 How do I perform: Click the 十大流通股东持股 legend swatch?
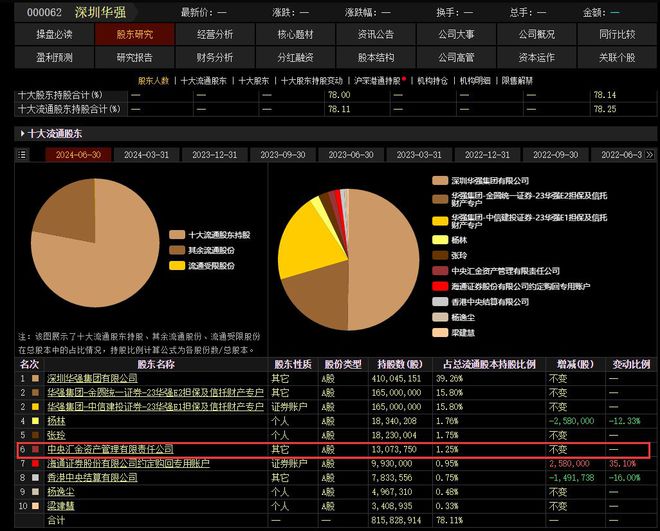(177, 235)
